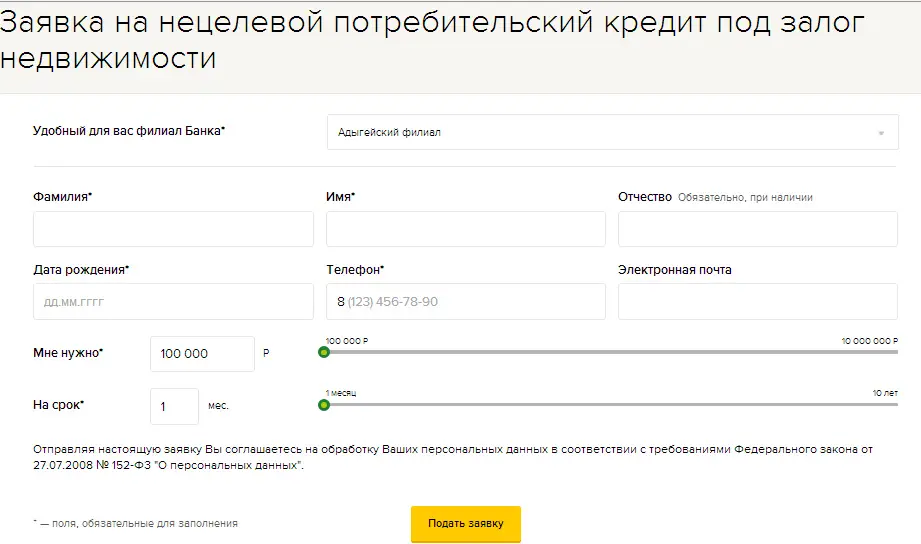The image size is (921, 544).
Task: Click the На срок label
Action: click(58, 405)
